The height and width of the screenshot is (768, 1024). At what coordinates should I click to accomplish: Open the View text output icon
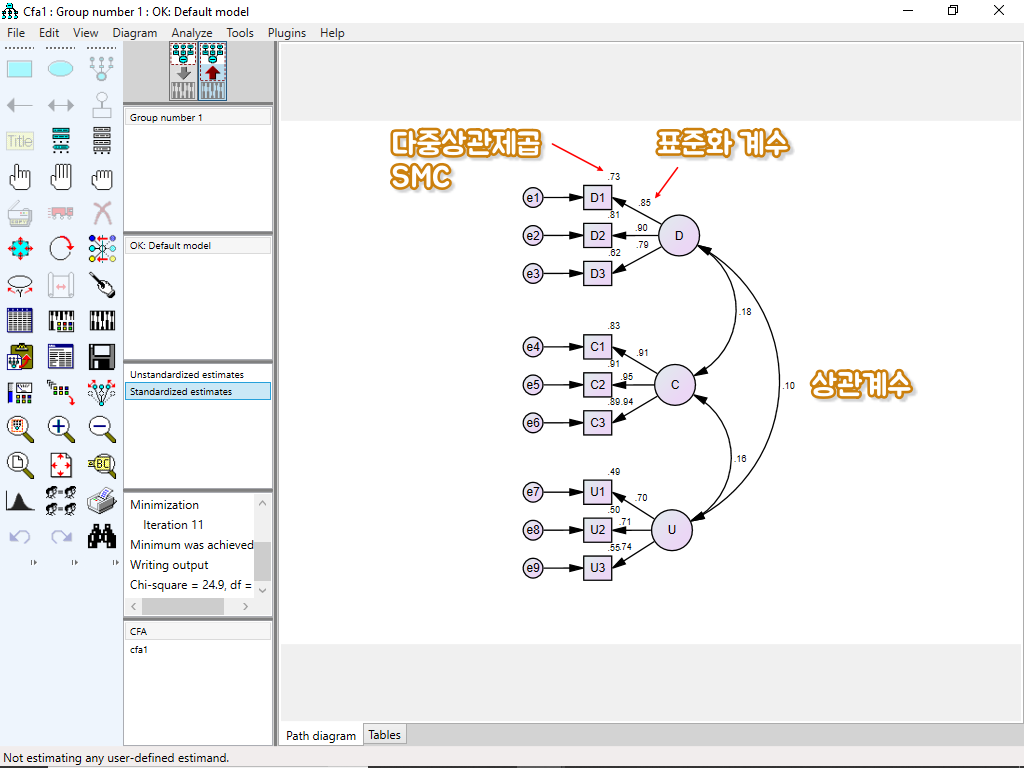(x=61, y=357)
